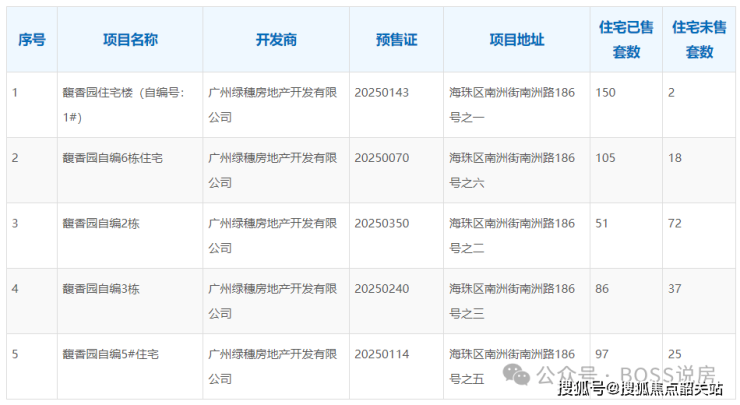The image size is (740, 405).
Task: Select project name 馥香园住宅楼（自编号:1#）
Action: (x=124, y=105)
